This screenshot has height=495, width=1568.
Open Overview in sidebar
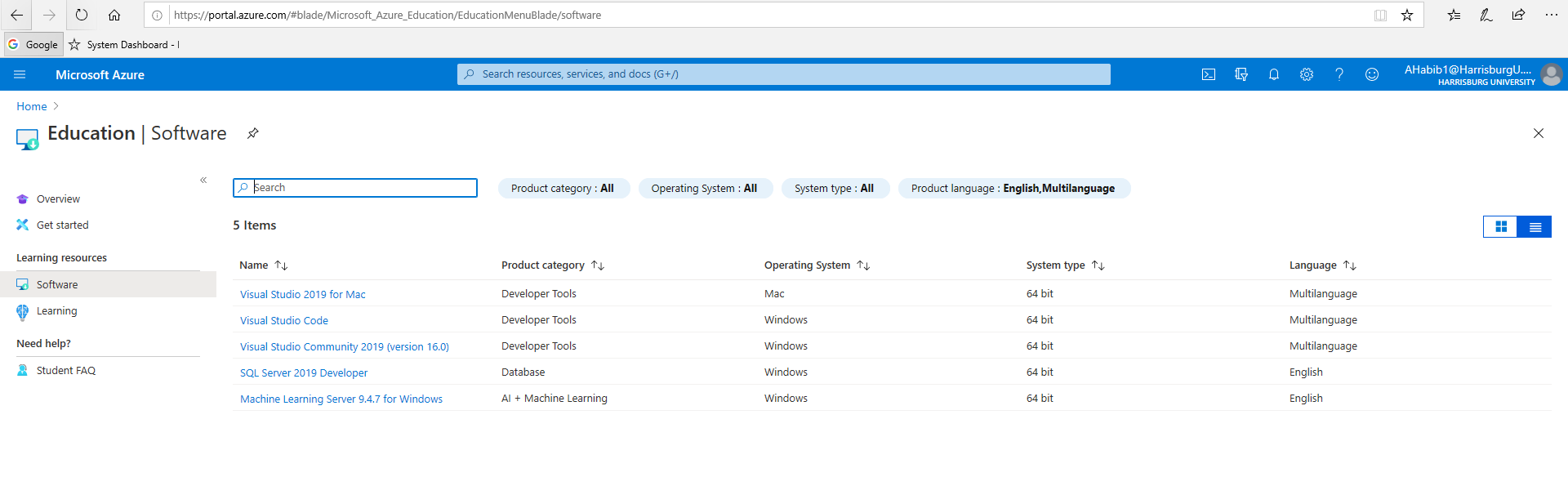point(59,198)
